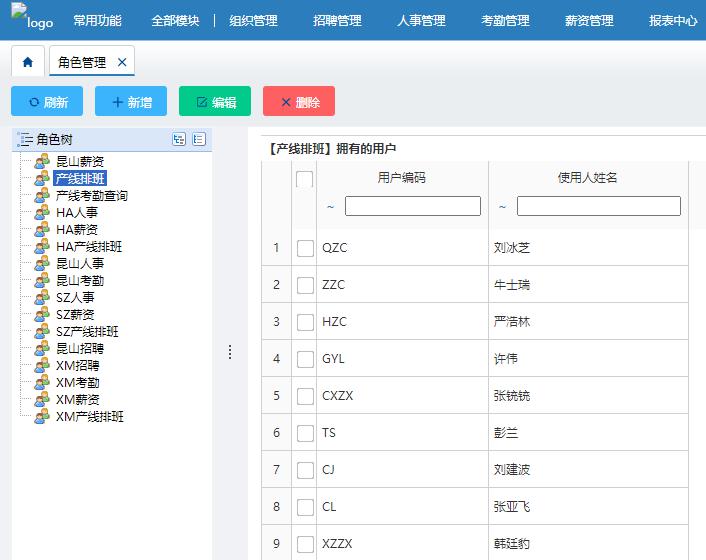
Task: Click the home icon tab
Action: (27, 62)
